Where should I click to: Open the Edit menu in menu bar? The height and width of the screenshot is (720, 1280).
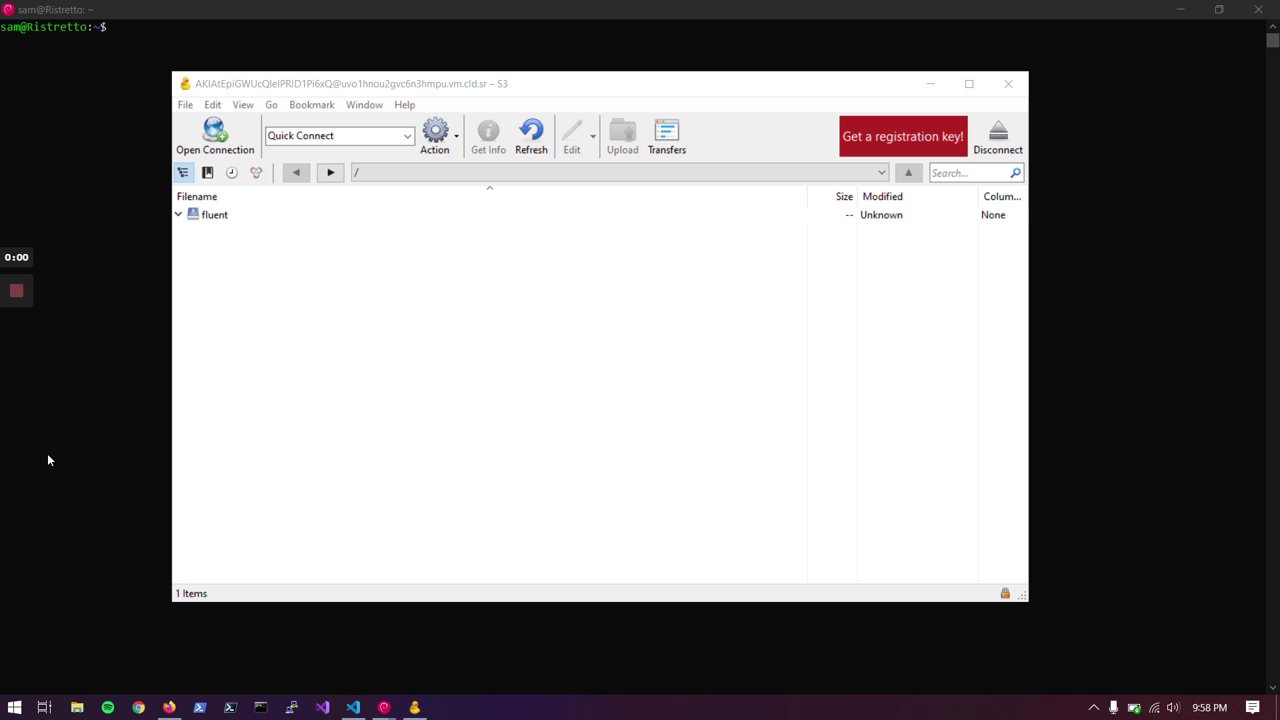[x=213, y=105]
